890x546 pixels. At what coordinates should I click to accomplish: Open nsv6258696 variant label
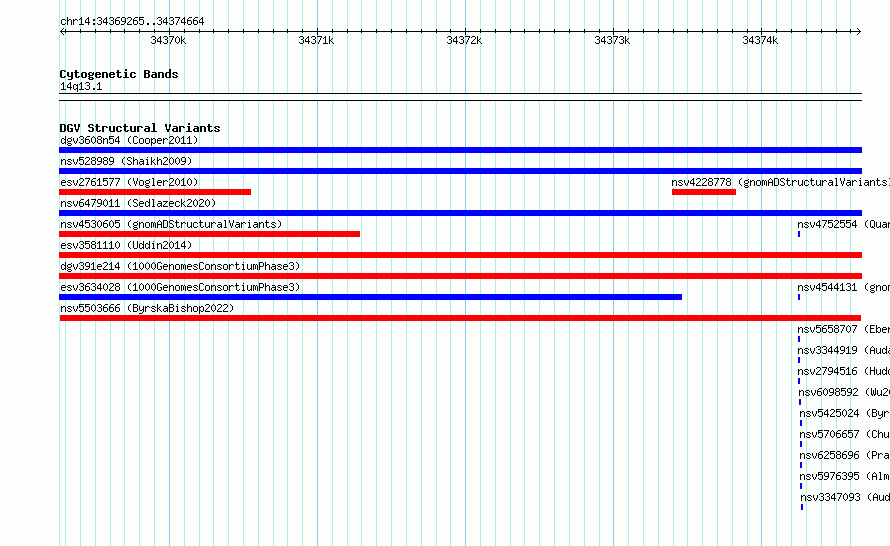(x=845, y=455)
